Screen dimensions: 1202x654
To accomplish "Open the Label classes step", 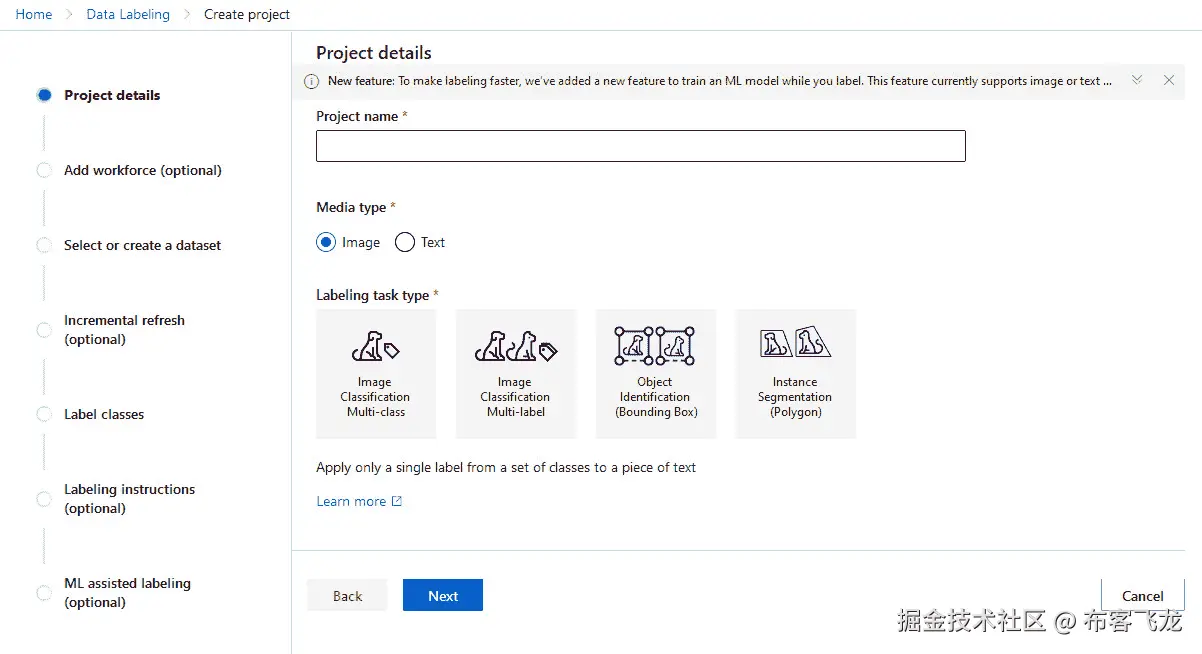I will tap(104, 414).
